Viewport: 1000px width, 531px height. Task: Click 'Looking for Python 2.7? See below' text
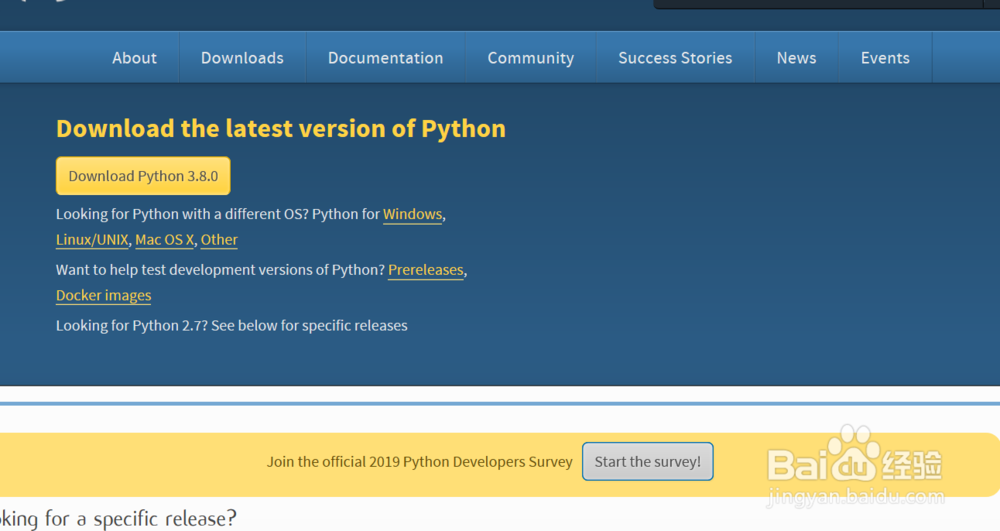(232, 326)
